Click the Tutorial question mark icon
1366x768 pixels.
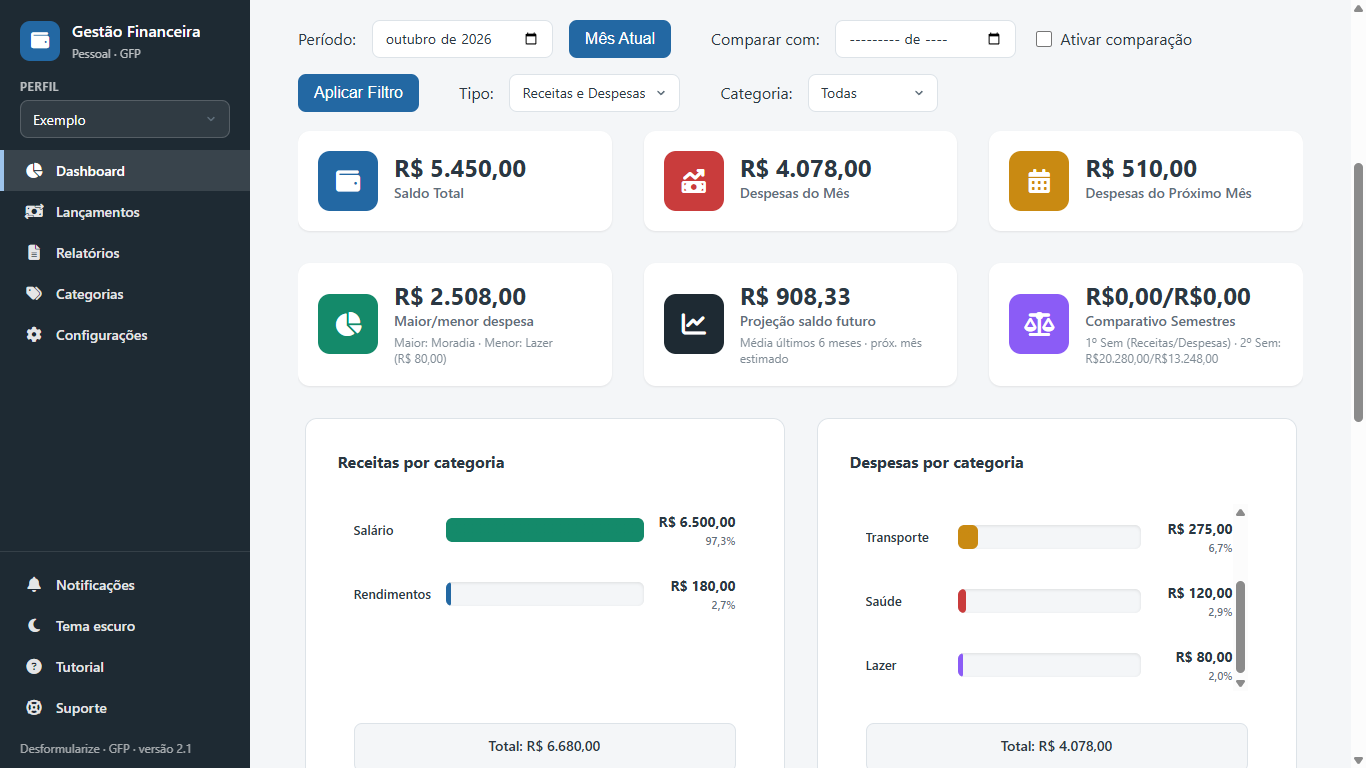pos(34,667)
